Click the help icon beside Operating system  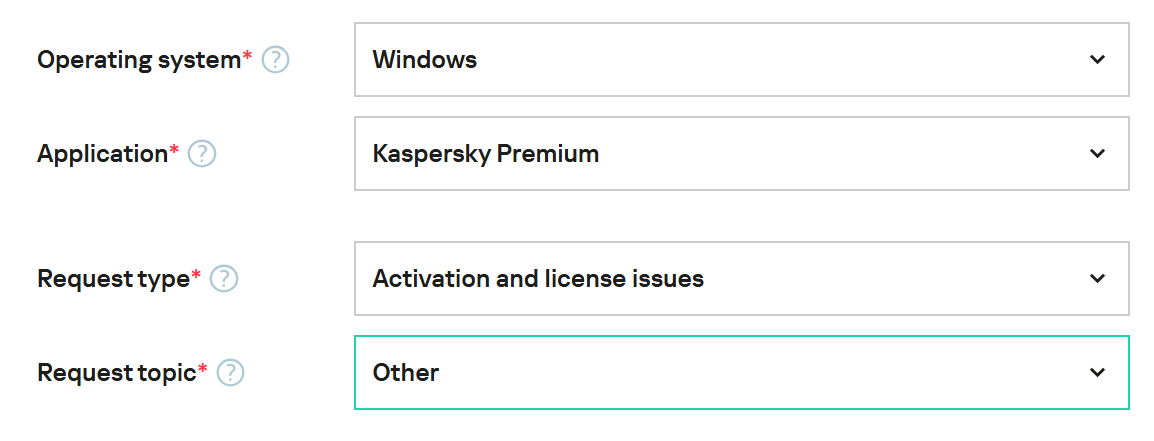point(275,60)
